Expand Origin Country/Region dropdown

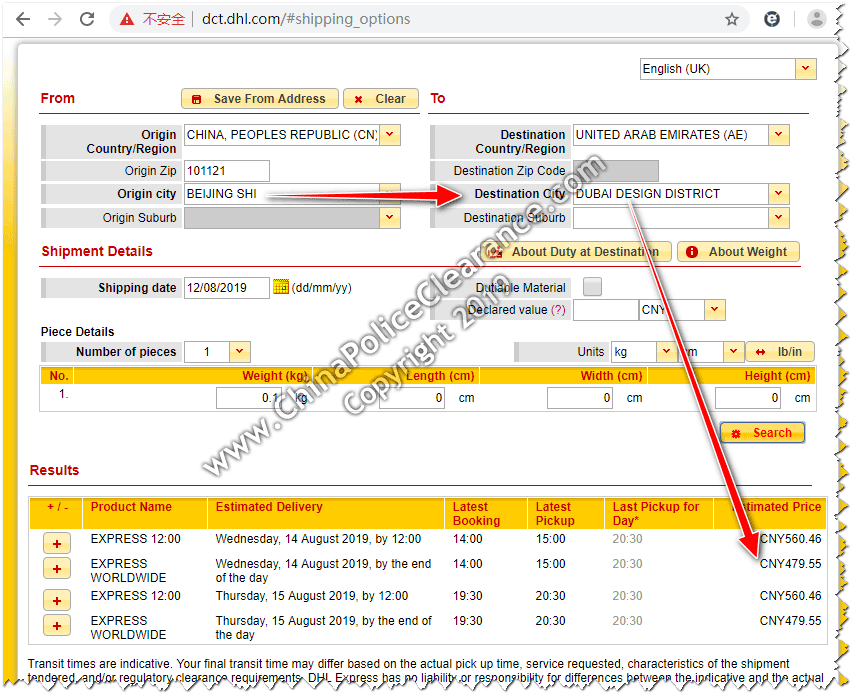[x=390, y=135]
